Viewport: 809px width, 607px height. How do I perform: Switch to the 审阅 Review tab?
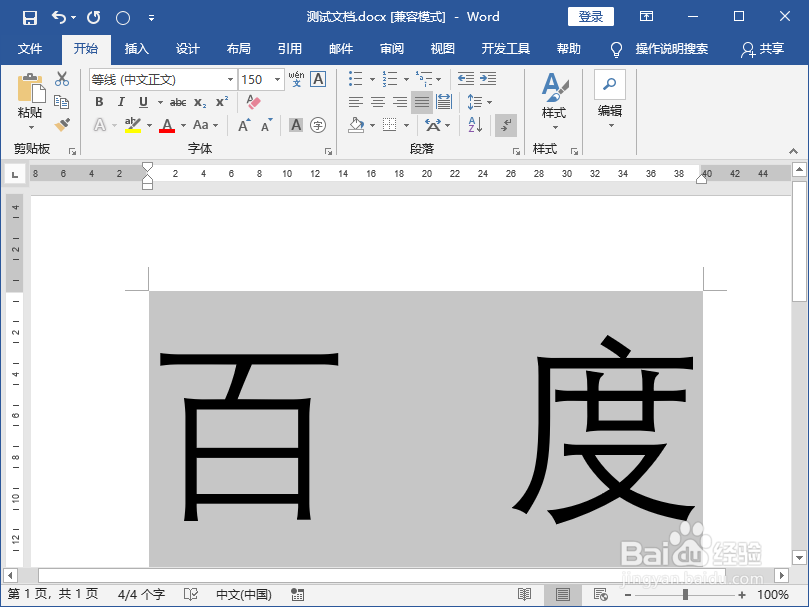(x=392, y=49)
